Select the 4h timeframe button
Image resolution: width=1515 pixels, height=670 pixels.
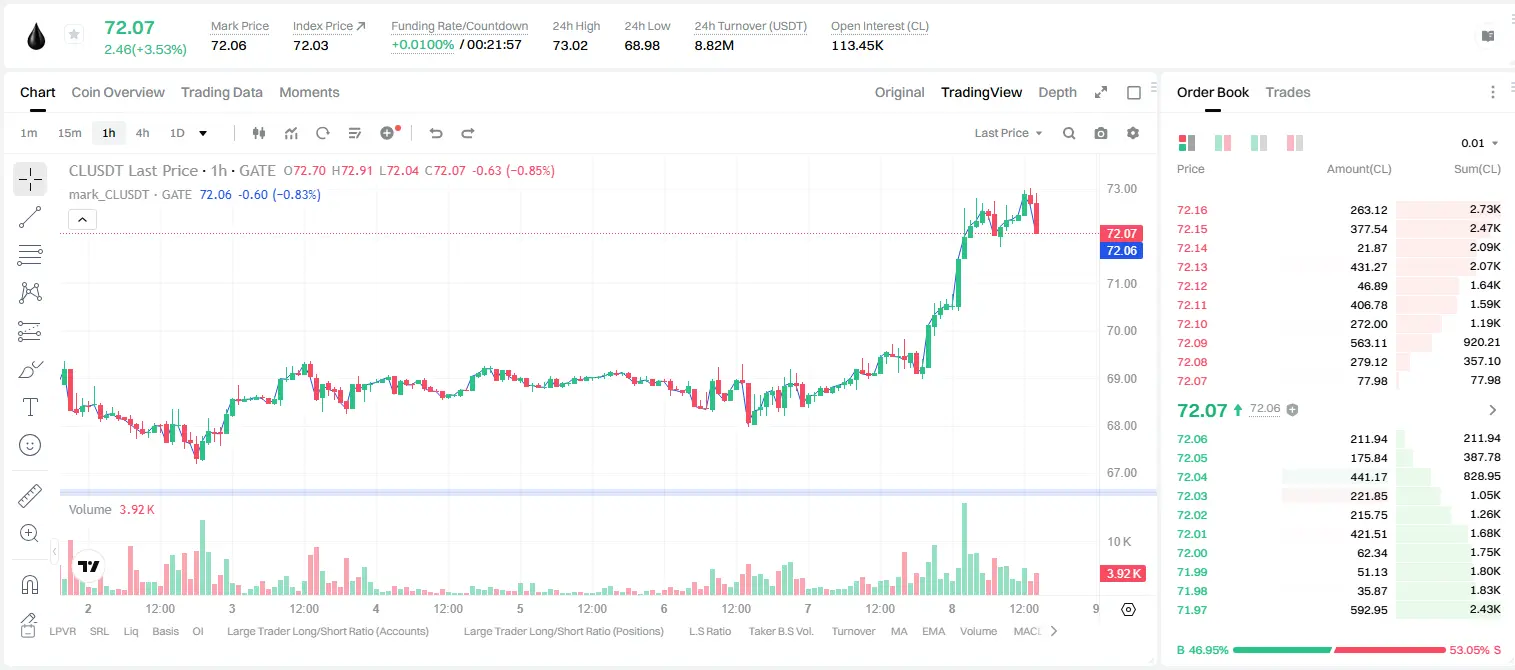point(143,133)
